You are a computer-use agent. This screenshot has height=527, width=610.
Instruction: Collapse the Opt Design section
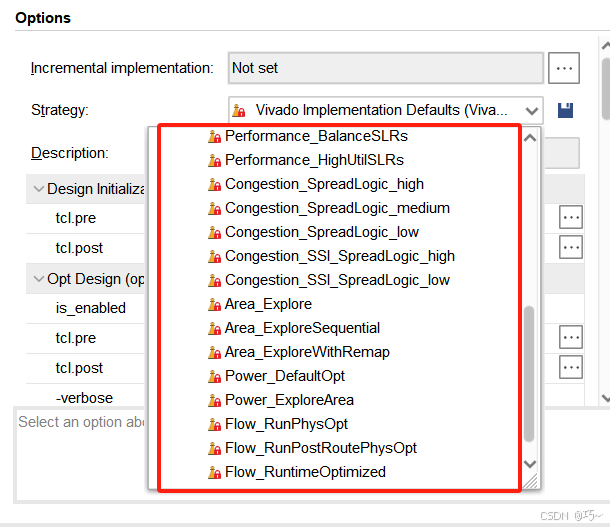(x=39, y=279)
